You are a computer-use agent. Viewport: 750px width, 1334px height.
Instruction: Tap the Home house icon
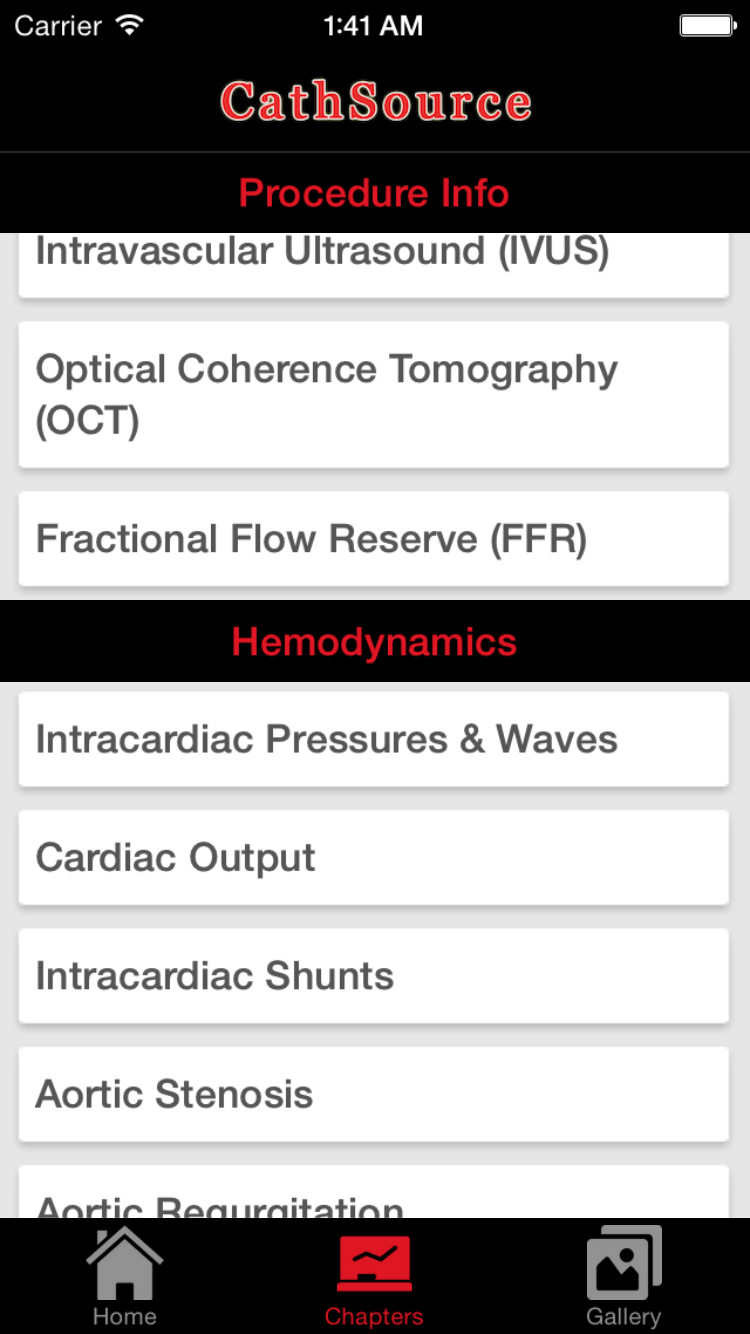pos(124,1263)
